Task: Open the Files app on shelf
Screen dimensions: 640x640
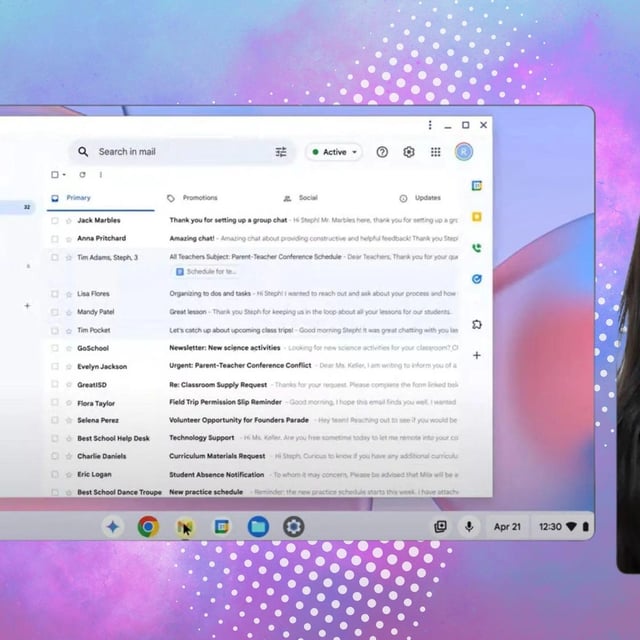Action: click(x=258, y=527)
